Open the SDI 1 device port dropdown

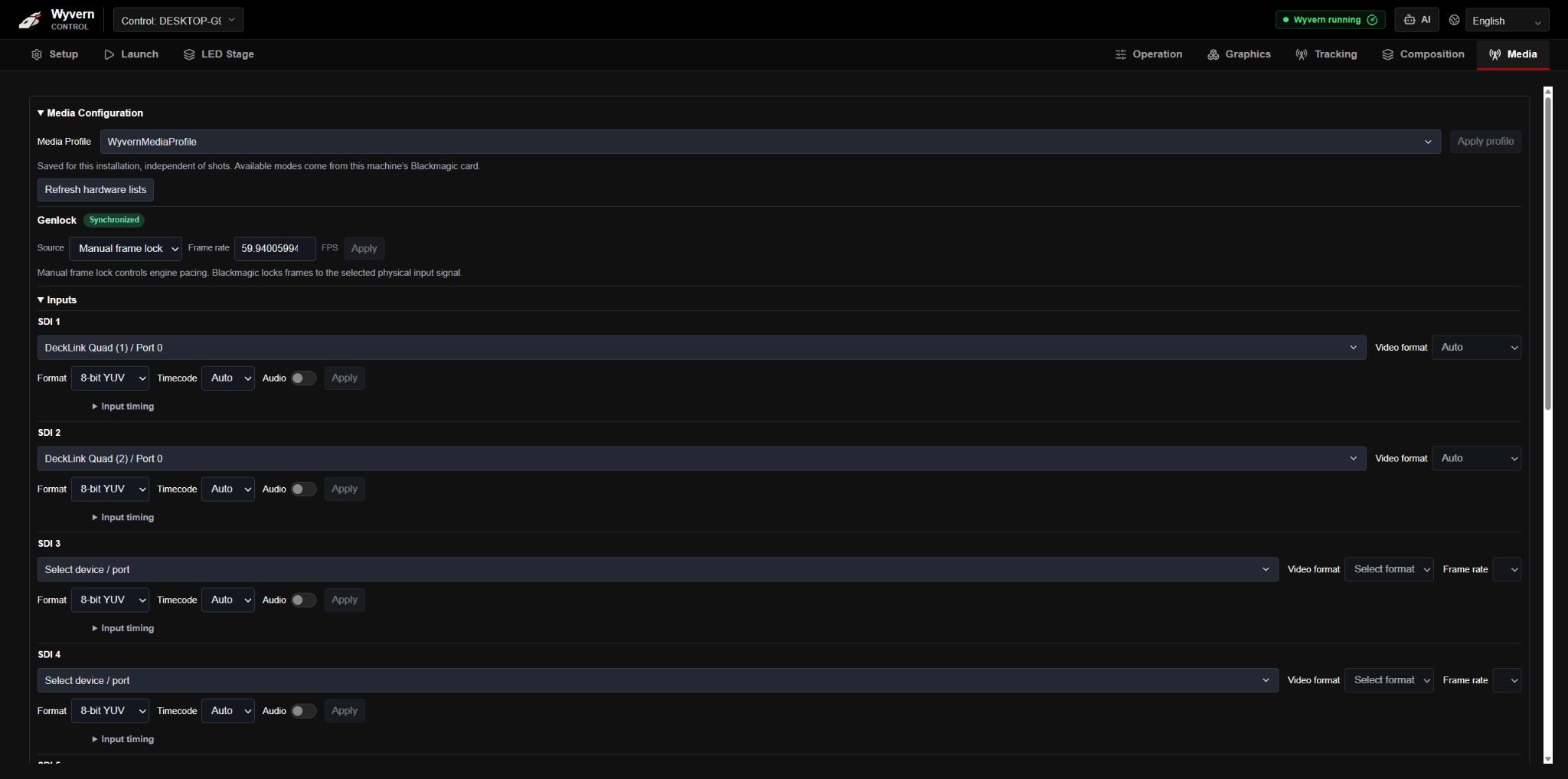(x=701, y=348)
